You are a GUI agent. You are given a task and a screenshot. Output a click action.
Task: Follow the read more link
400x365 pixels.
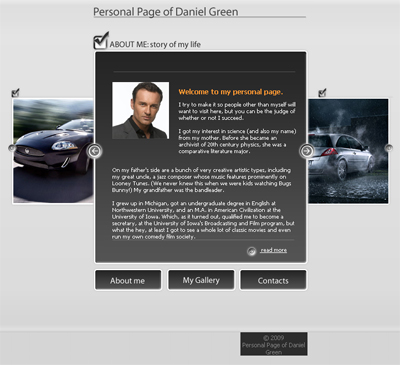(x=274, y=250)
